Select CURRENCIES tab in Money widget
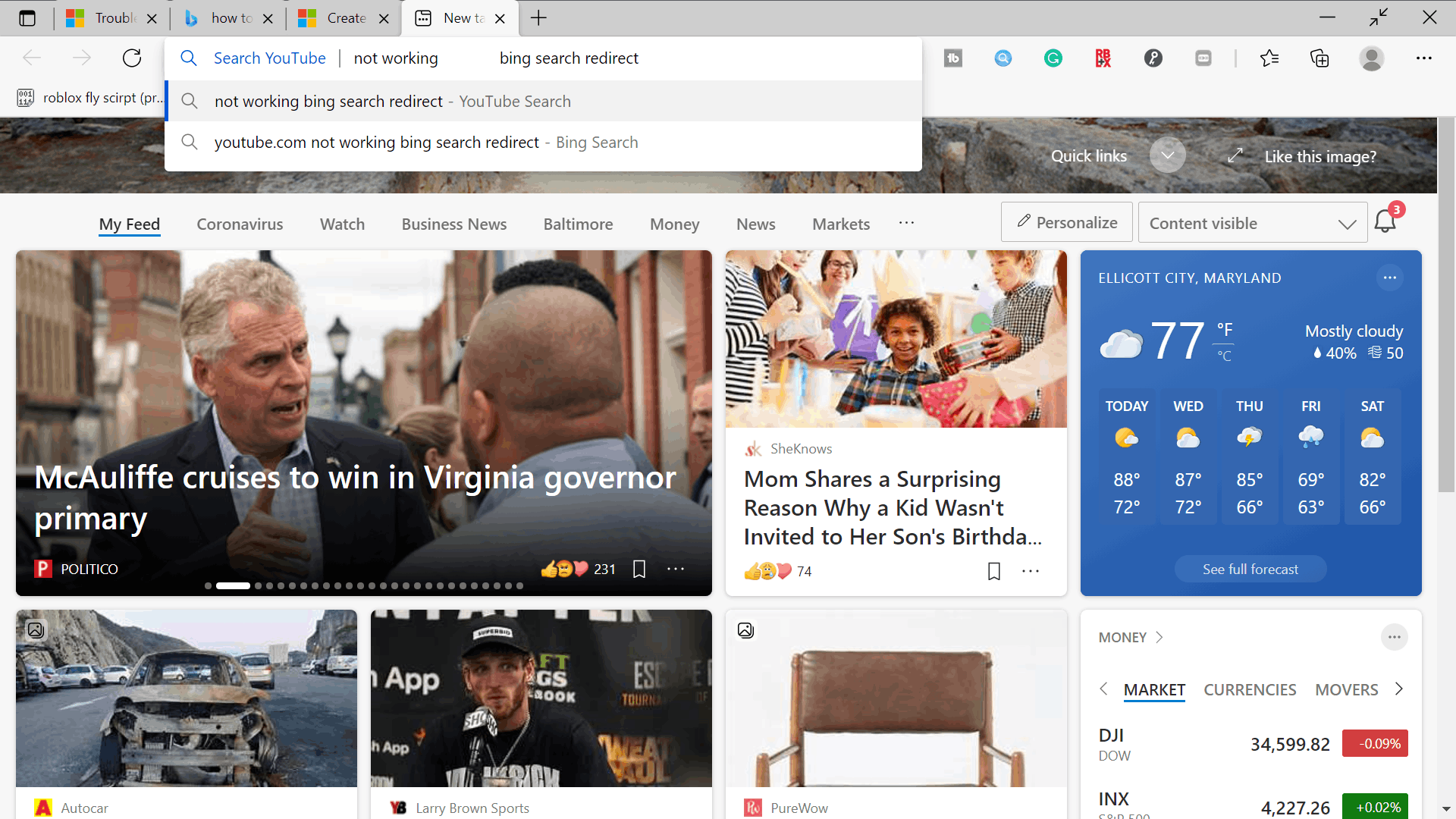 pos(1250,689)
